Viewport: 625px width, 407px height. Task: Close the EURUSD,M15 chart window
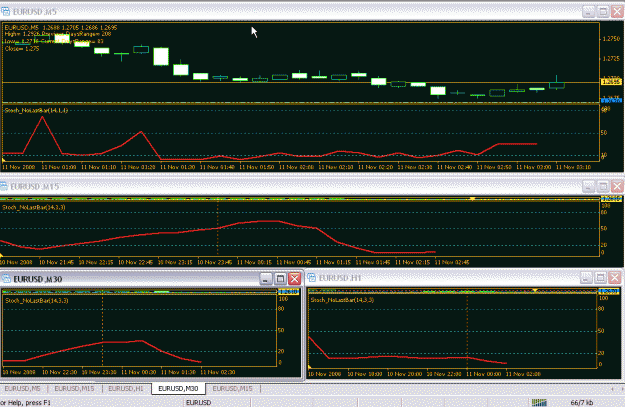pos(617,186)
